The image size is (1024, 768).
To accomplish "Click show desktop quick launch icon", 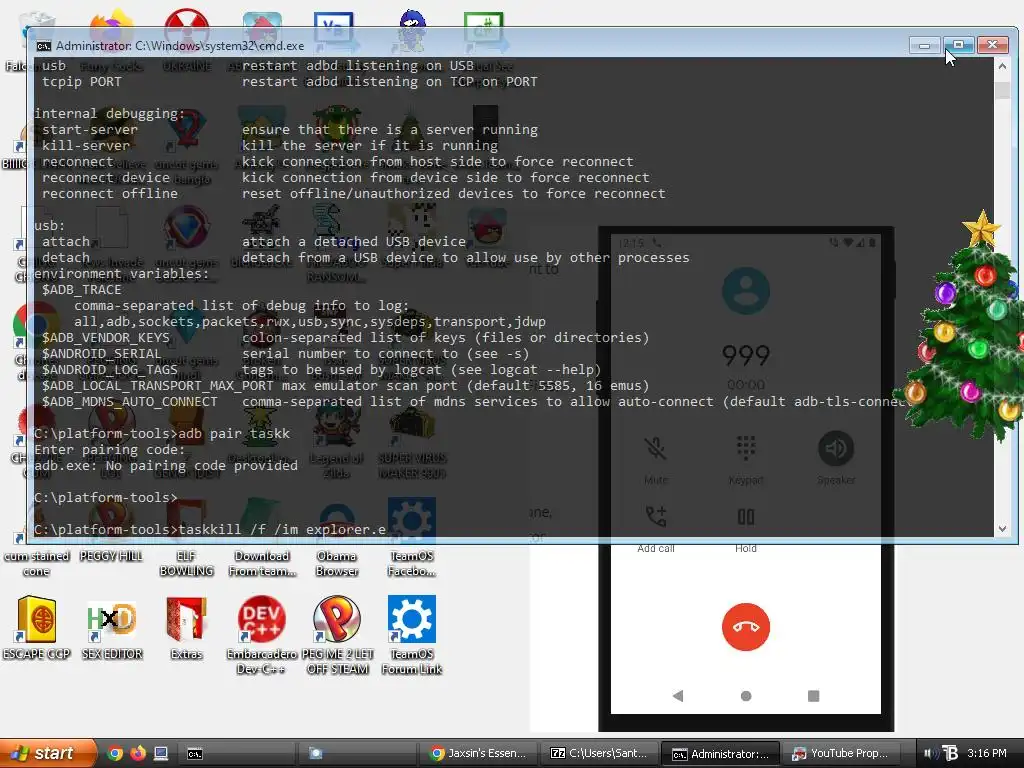I will tap(161, 754).
